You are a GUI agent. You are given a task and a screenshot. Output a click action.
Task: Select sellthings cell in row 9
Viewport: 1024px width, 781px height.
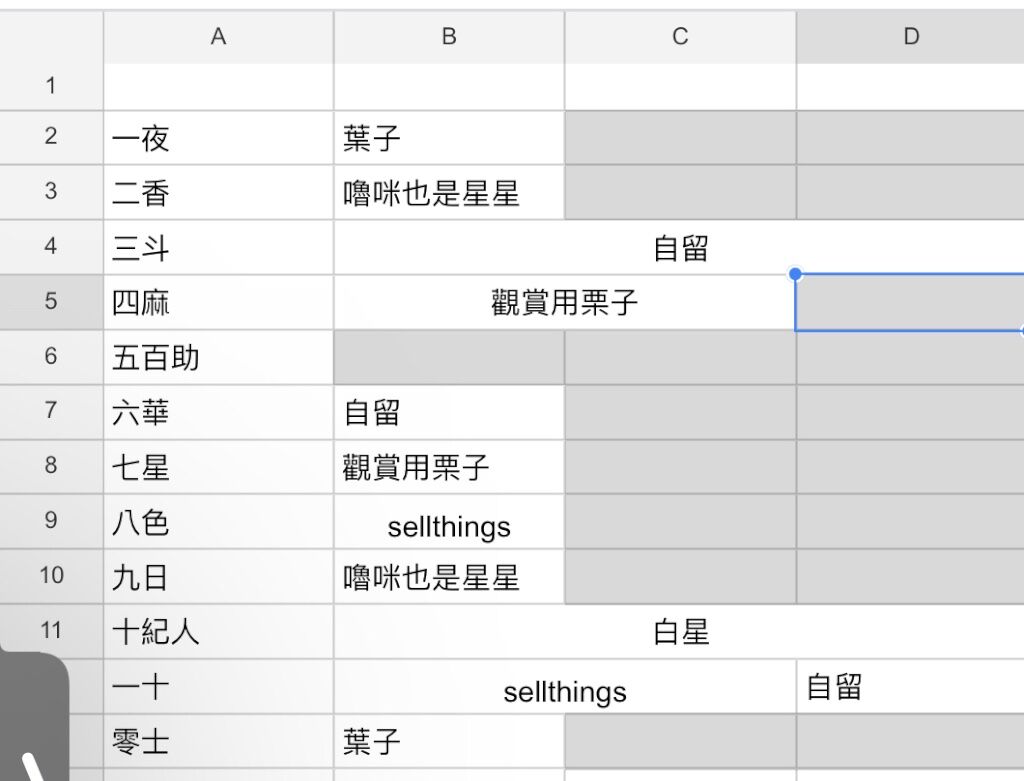coord(449,522)
